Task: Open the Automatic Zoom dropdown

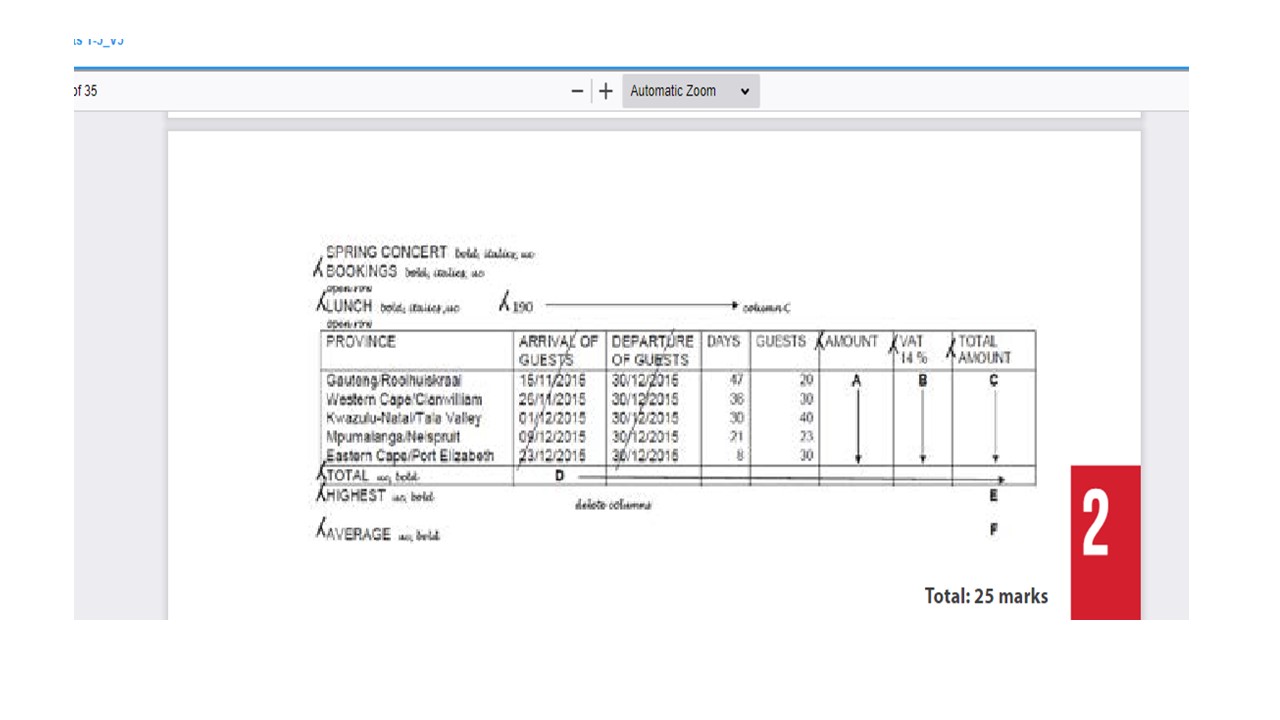Action: point(690,91)
